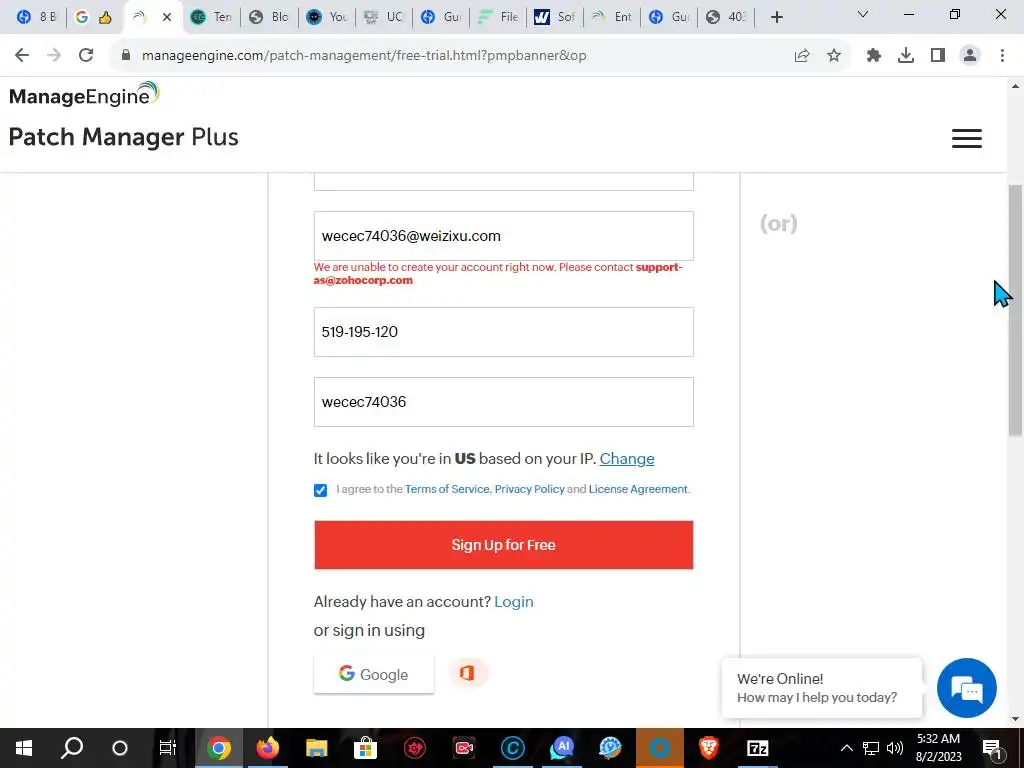Sign in using the Google button
This screenshot has width=1024, height=768.
(374, 674)
